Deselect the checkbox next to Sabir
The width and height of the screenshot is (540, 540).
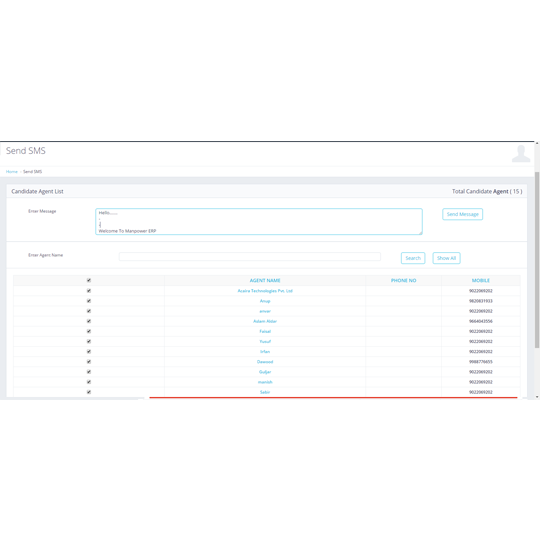pyautogui.click(x=89, y=392)
